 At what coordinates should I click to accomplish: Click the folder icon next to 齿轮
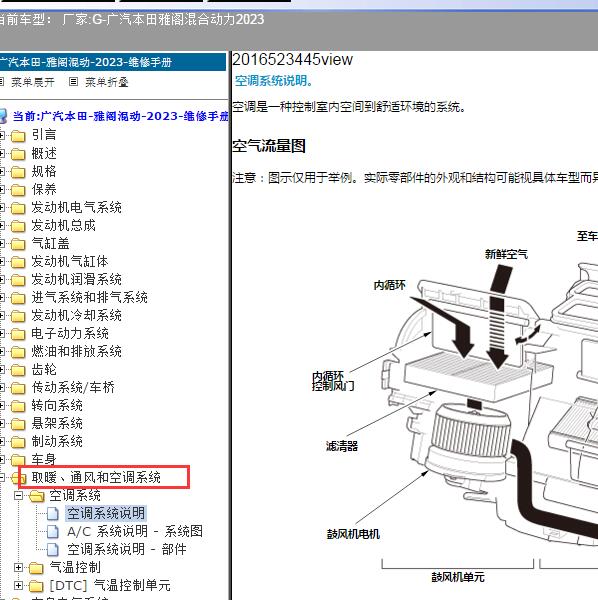18,370
